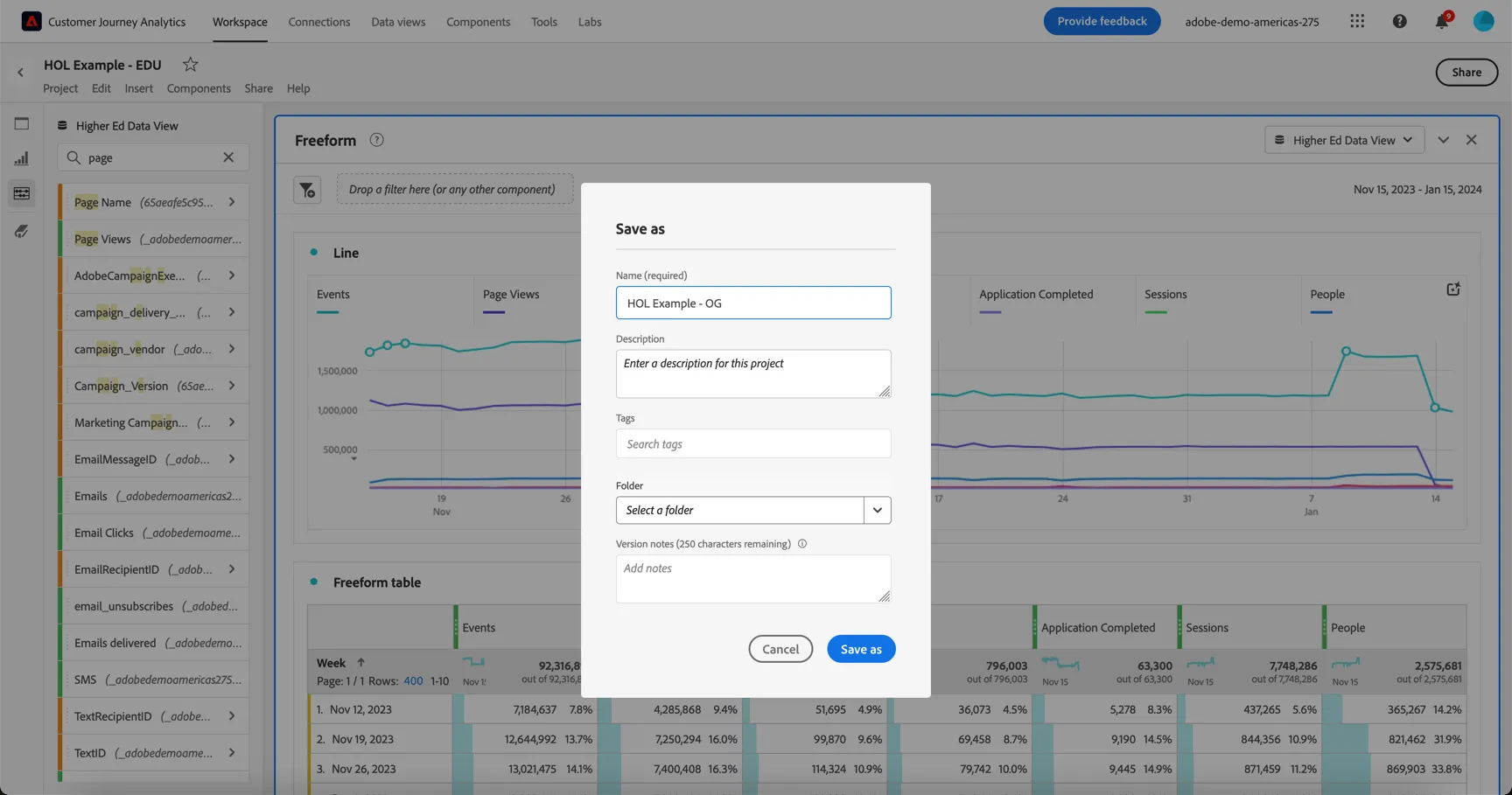Click the Share button at top right
The height and width of the screenshot is (795, 1512).
point(1466,73)
